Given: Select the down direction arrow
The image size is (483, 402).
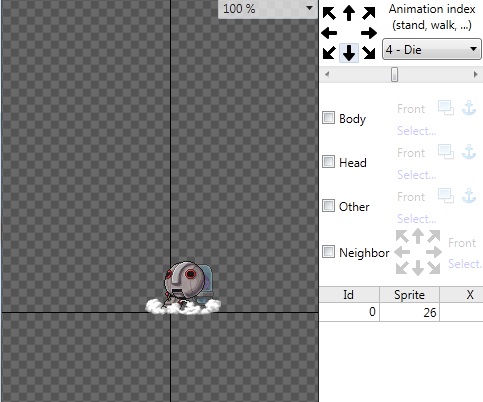Looking at the screenshot, I should pos(349,53).
